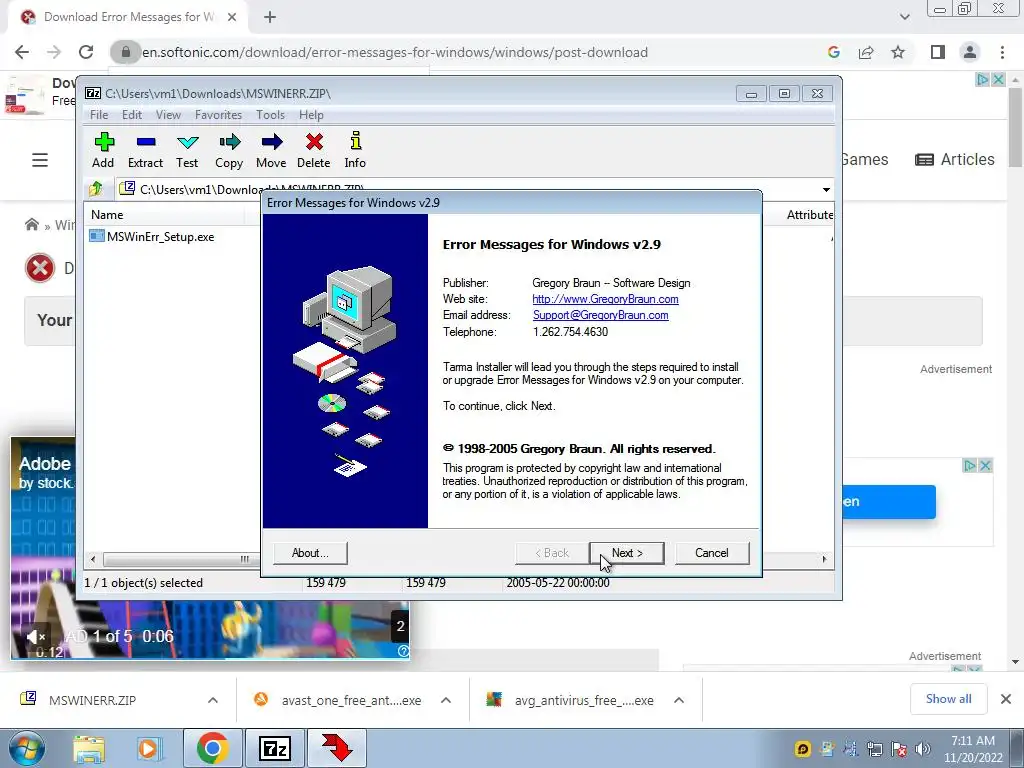The width and height of the screenshot is (1024, 768).
Task: Click the Name column header
Action: click(107, 215)
